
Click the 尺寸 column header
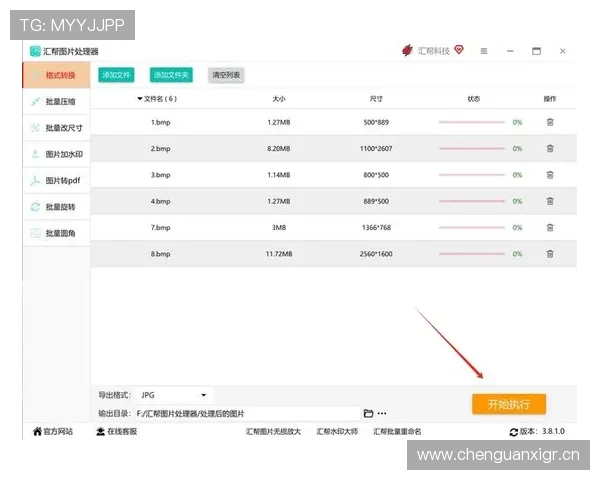point(376,99)
